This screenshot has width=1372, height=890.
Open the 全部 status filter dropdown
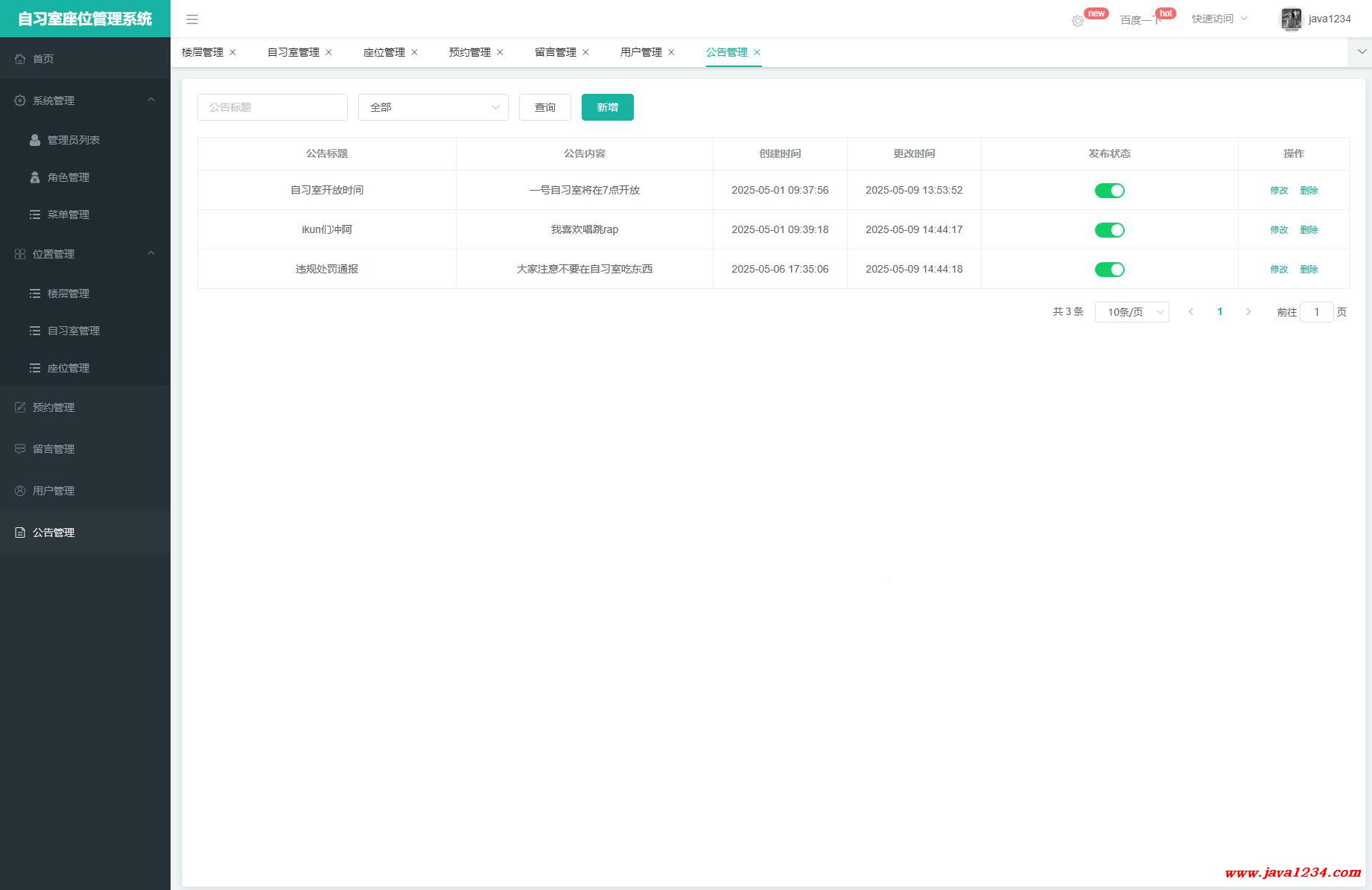click(x=433, y=107)
